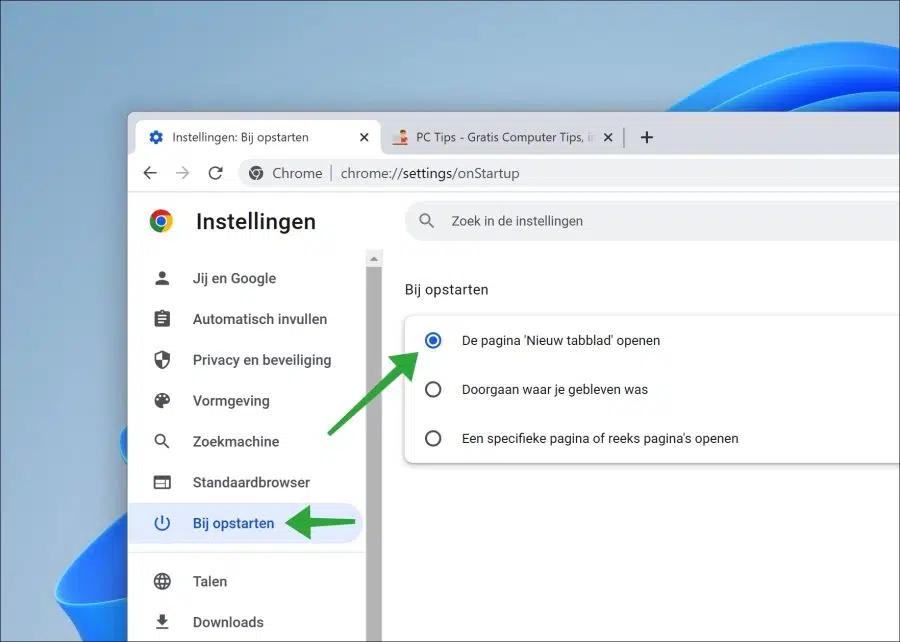Select the Instellingen: Bij opstarten tab
Viewport: 900px width, 642px height.
tap(258, 137)
